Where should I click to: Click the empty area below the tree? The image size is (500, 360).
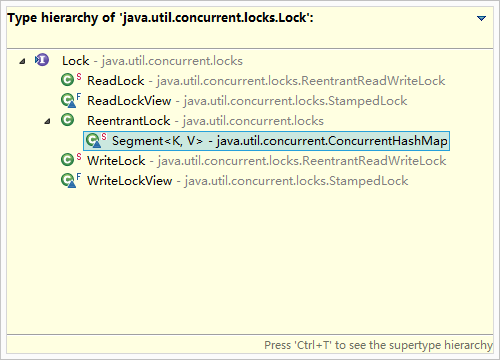[x=250, y=262]
